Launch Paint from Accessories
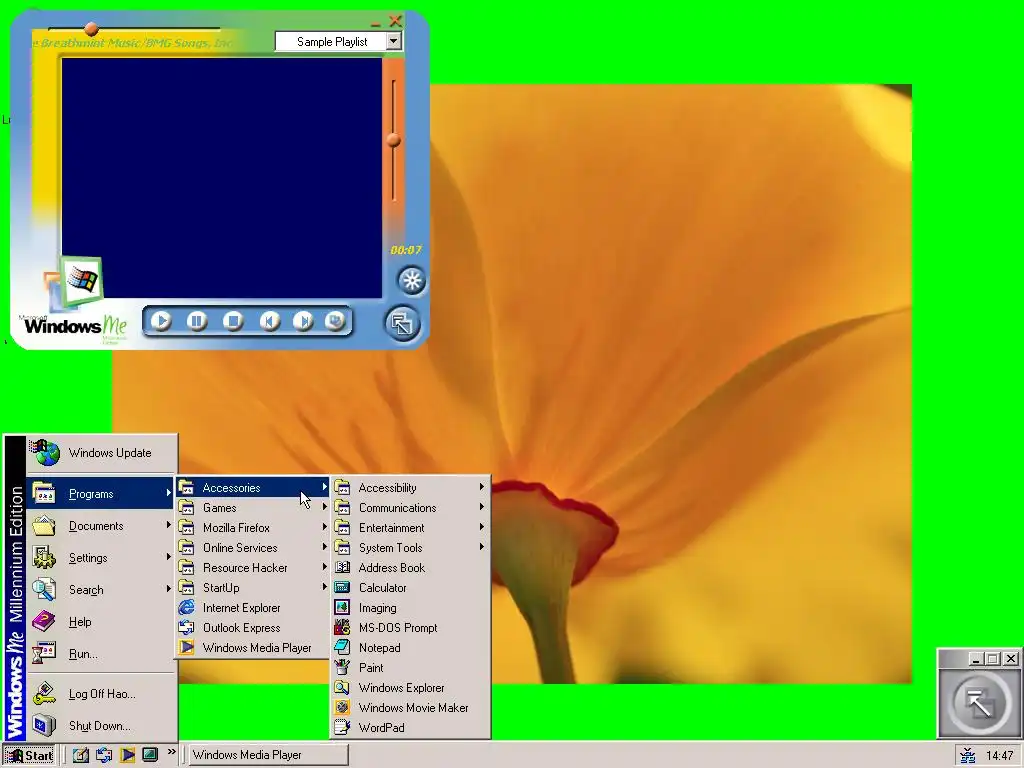 click(410, 667)
